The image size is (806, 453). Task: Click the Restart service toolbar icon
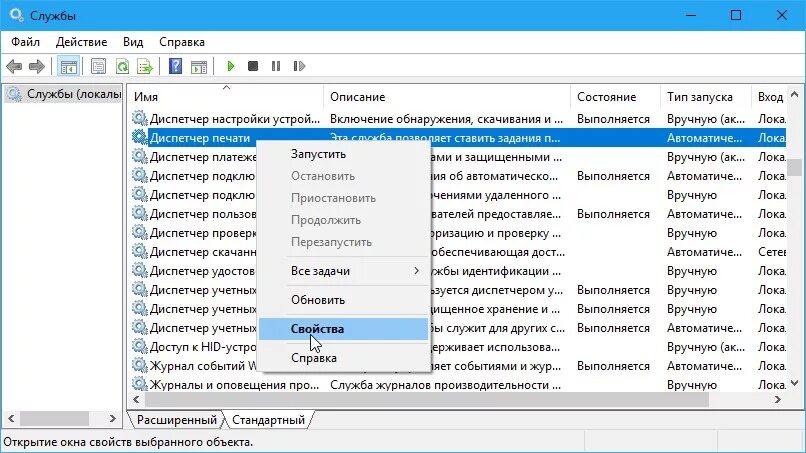point(299,66)
